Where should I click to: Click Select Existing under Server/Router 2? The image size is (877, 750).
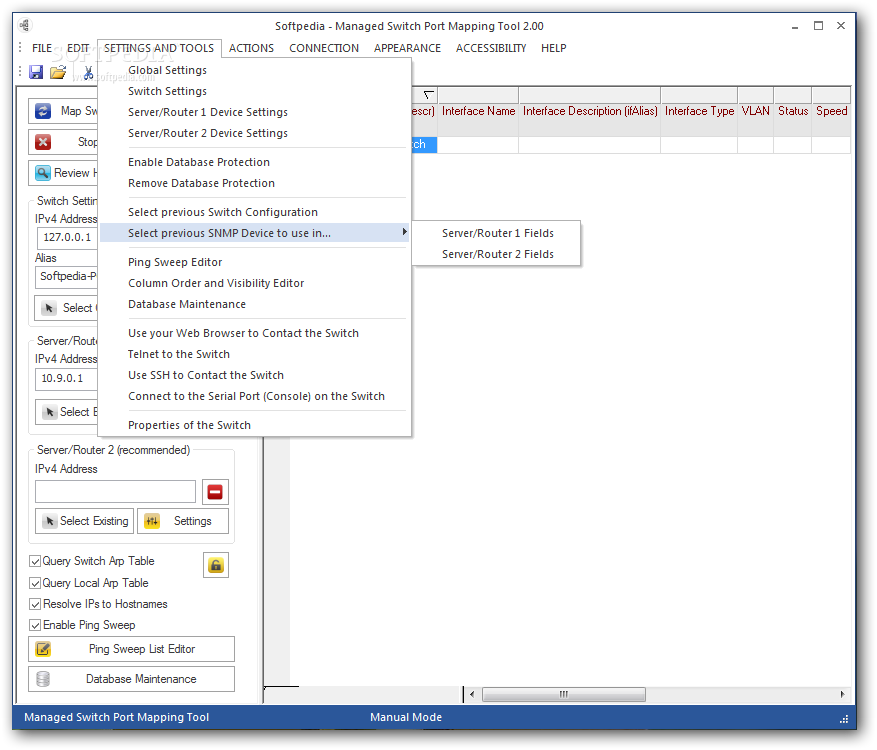coord(84,521)
